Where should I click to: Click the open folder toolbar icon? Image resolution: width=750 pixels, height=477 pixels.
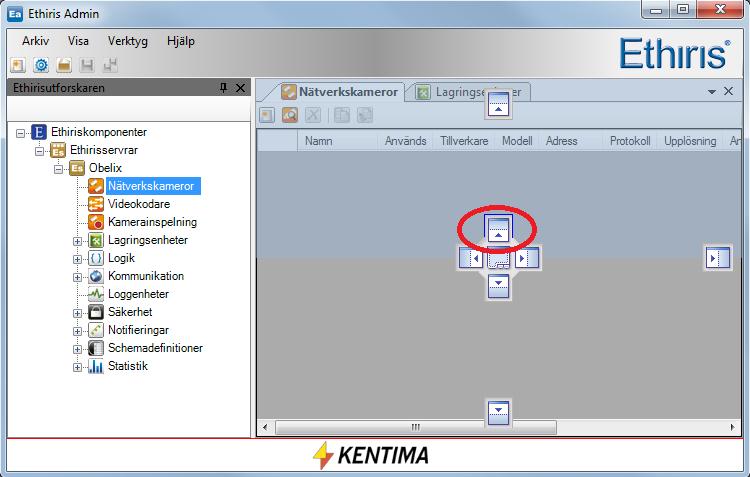64,65
